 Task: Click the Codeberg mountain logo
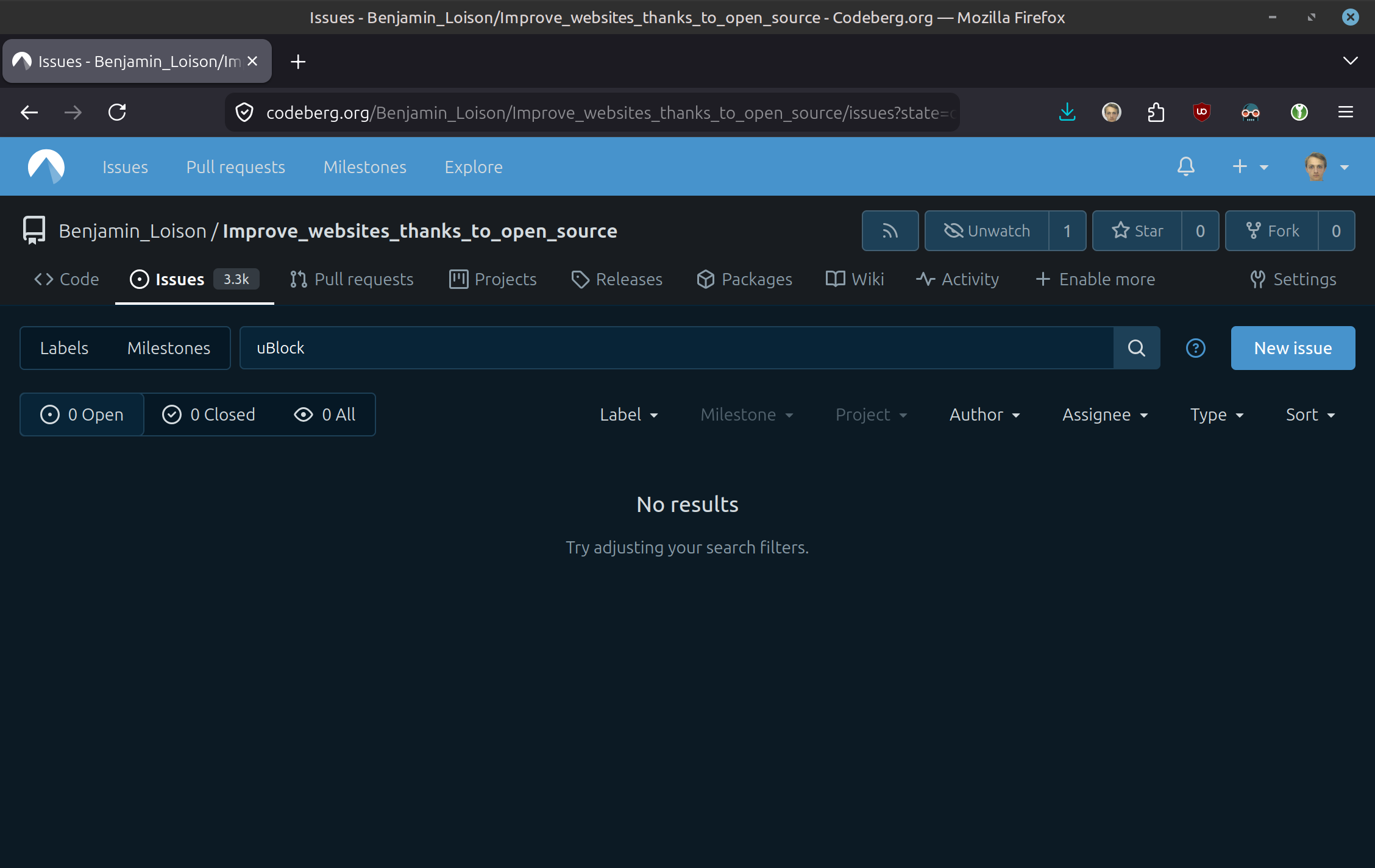pos(46,166)
